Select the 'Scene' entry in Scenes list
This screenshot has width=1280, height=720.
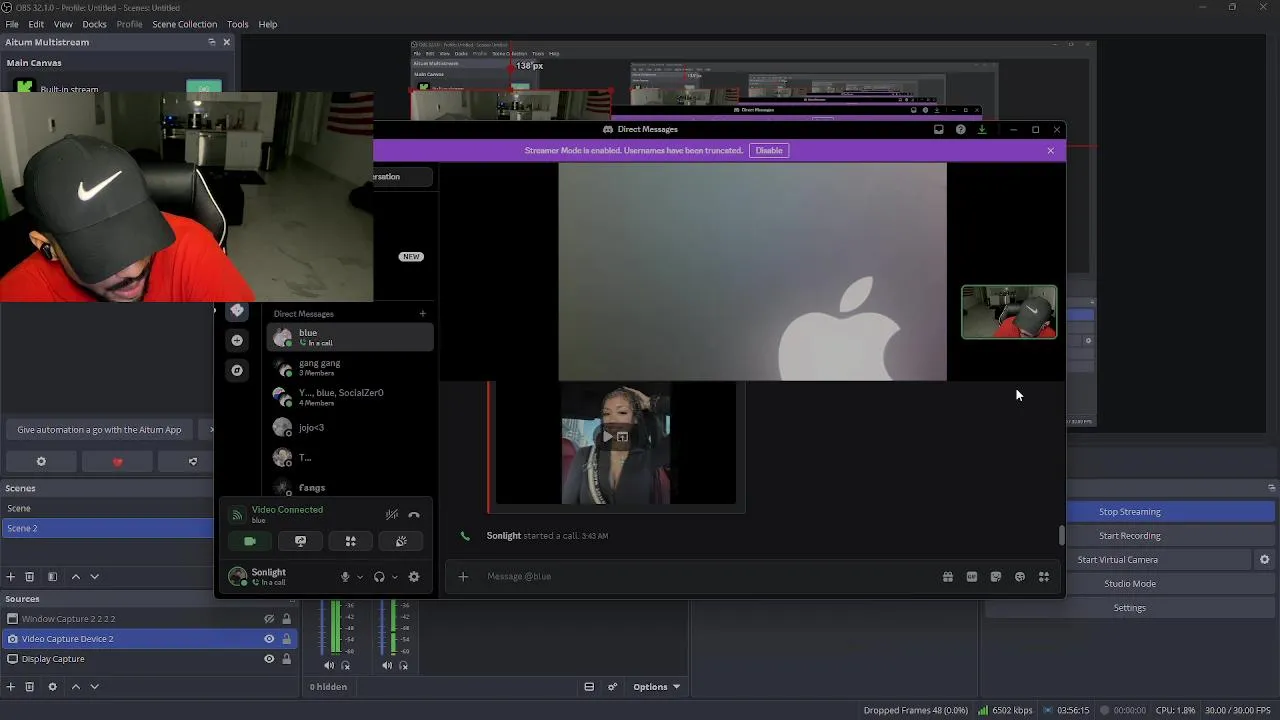(107, 508)
